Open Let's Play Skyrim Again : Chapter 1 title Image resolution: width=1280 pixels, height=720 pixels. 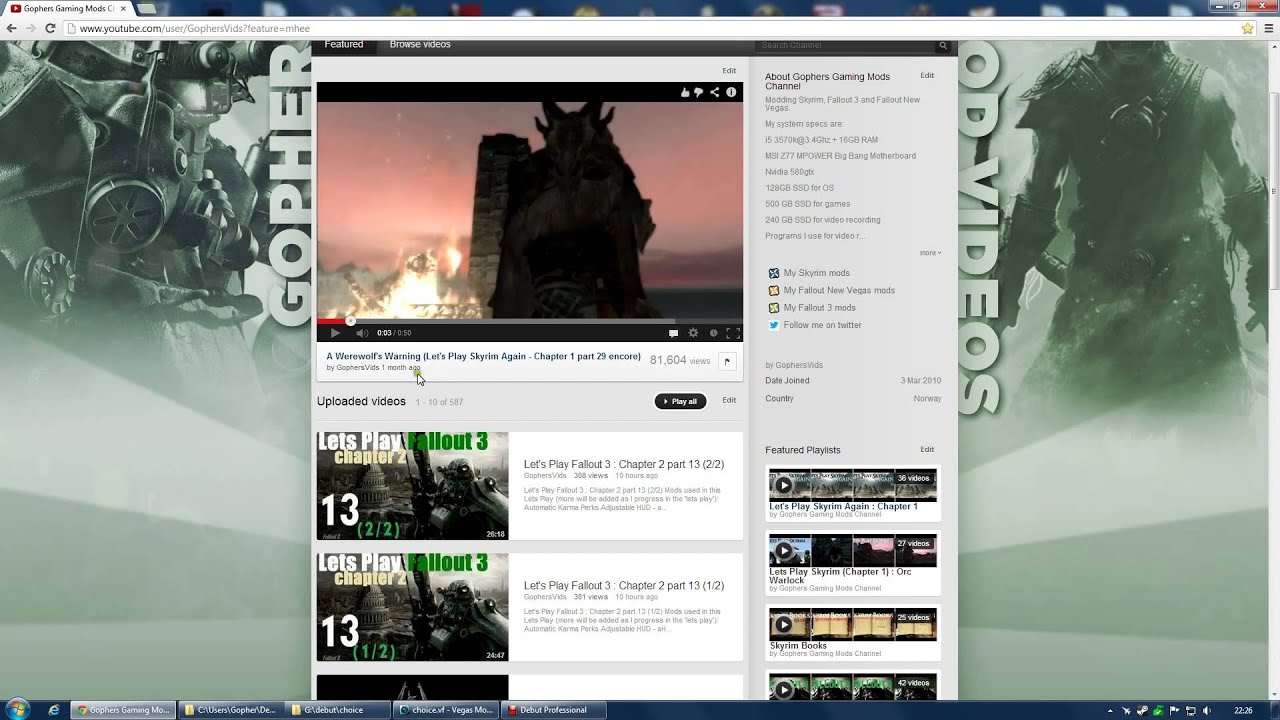(x=843, y=506)
